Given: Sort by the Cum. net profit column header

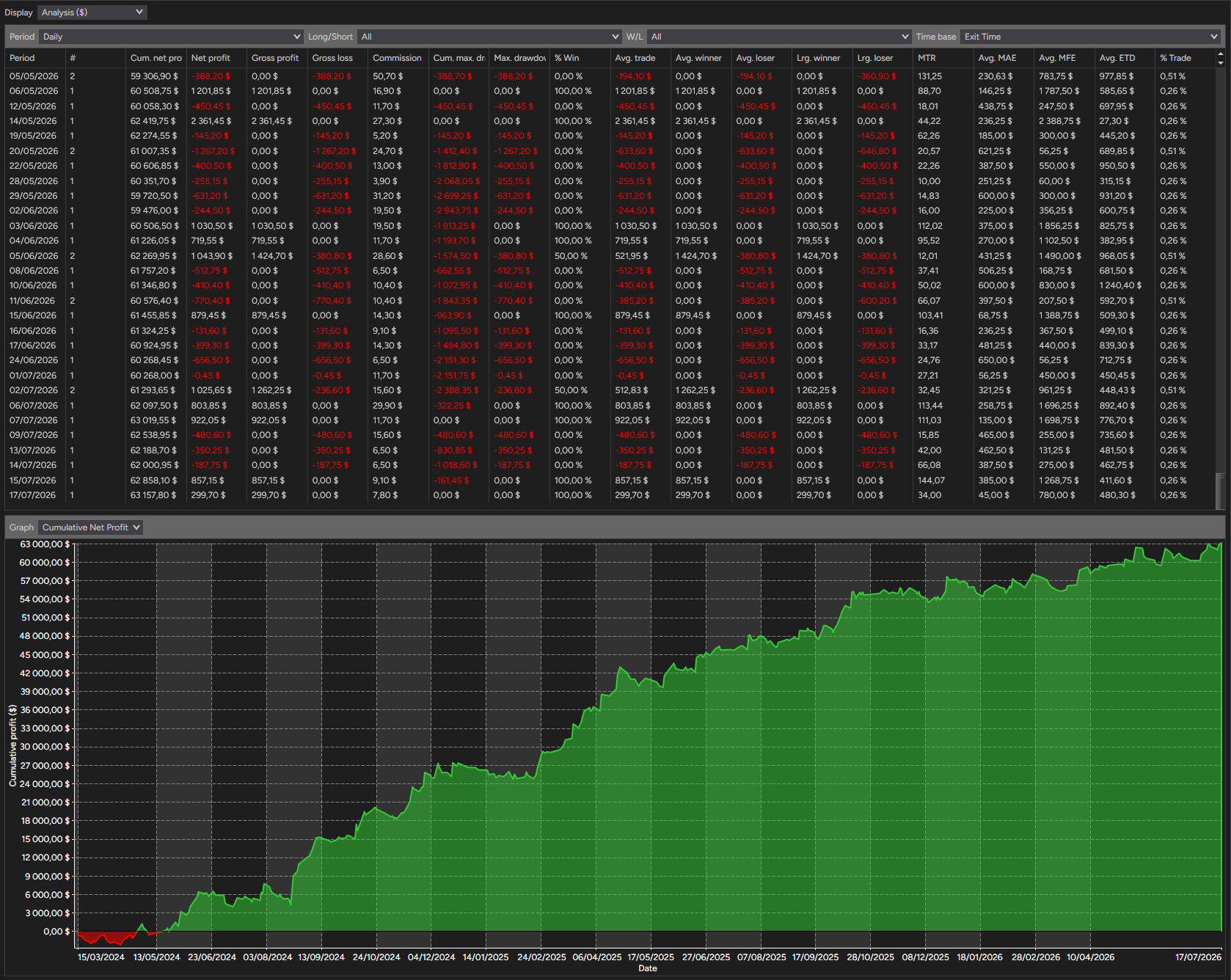Looking at the screenshot, I should coord(156,58).
